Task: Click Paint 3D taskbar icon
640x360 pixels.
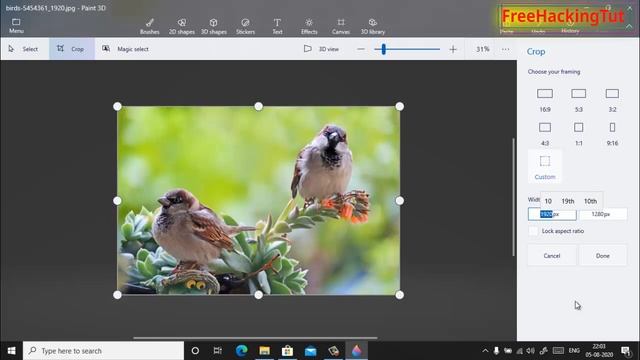Action: point(356,351)
